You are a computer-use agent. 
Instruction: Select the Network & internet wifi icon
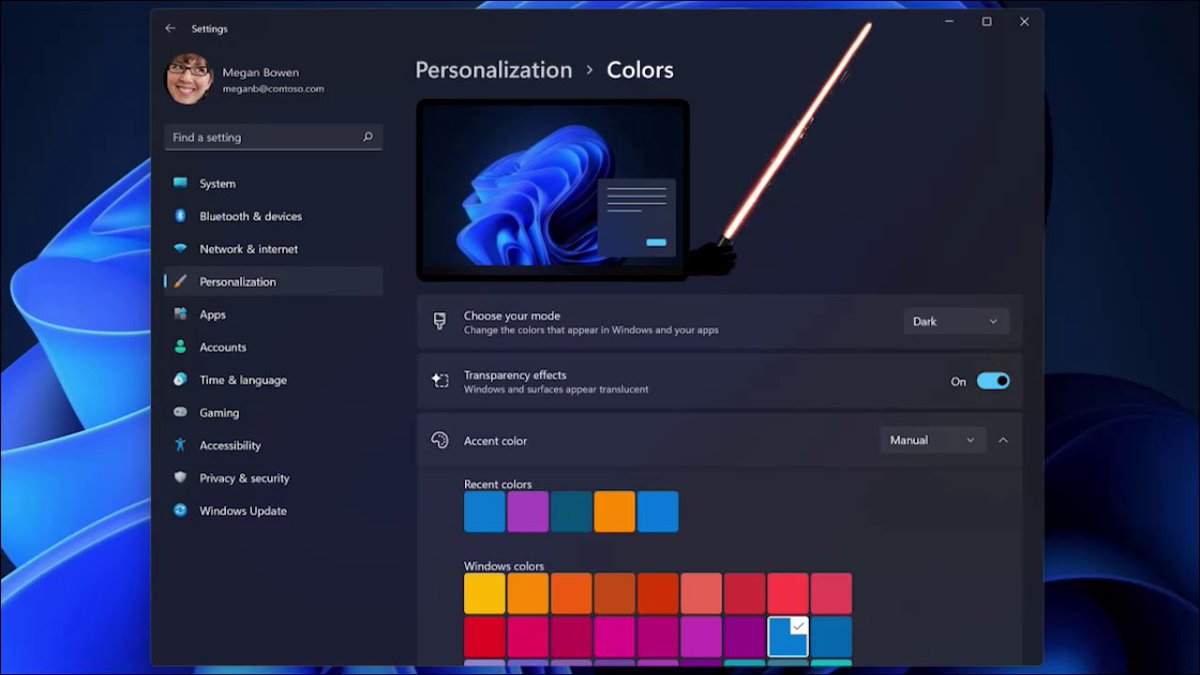[x=180, y=249]
